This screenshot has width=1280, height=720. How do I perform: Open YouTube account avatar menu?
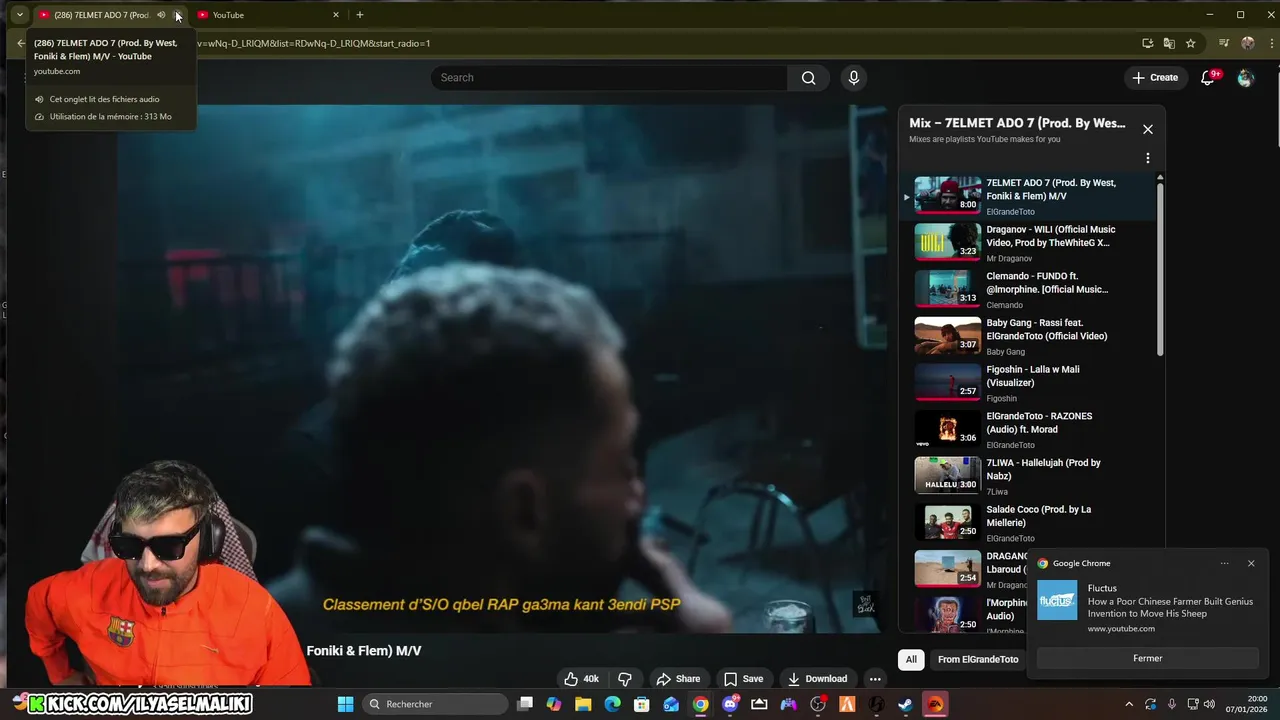click(1245, 78)
